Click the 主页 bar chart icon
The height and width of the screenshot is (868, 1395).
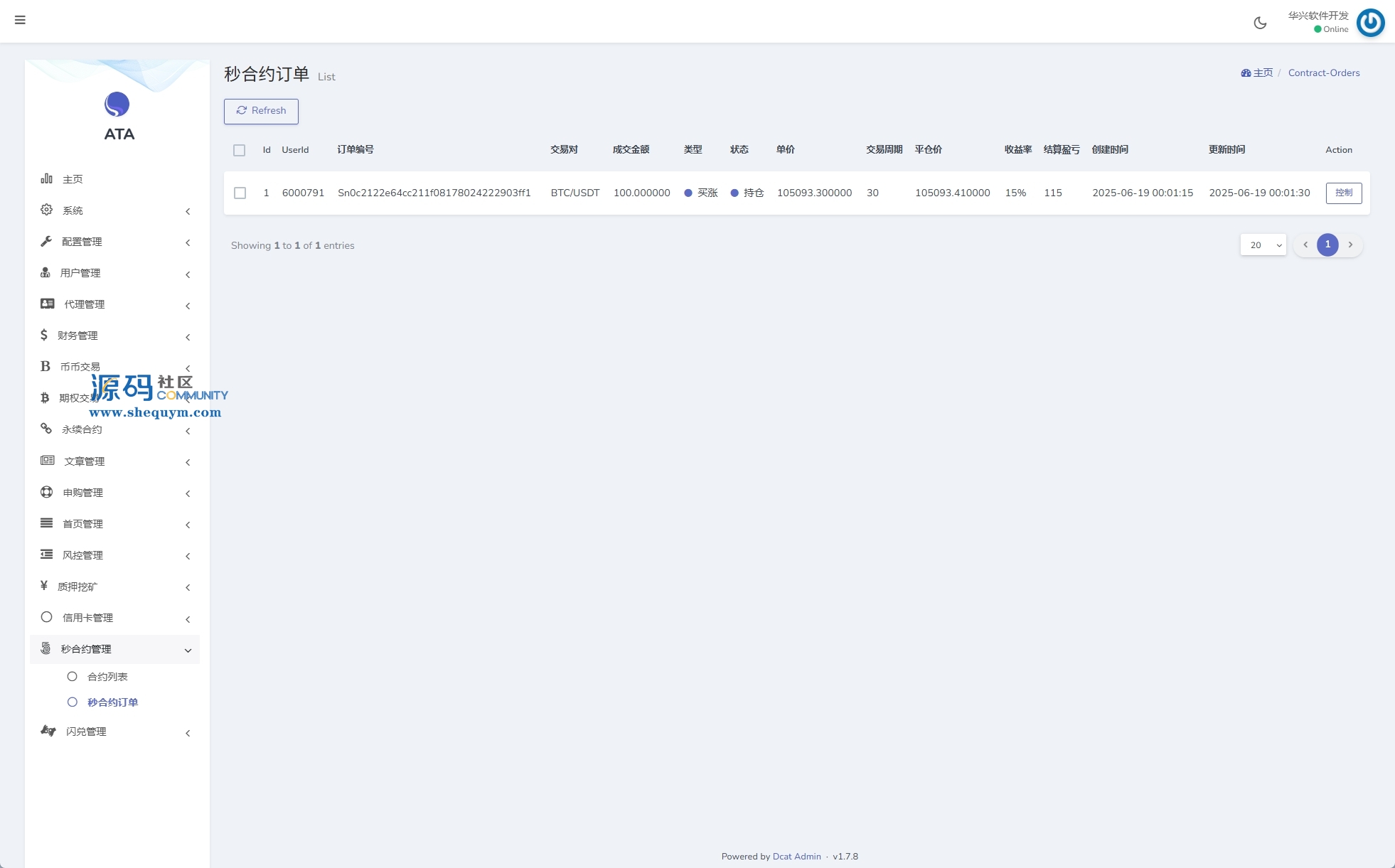click(46, 178)
